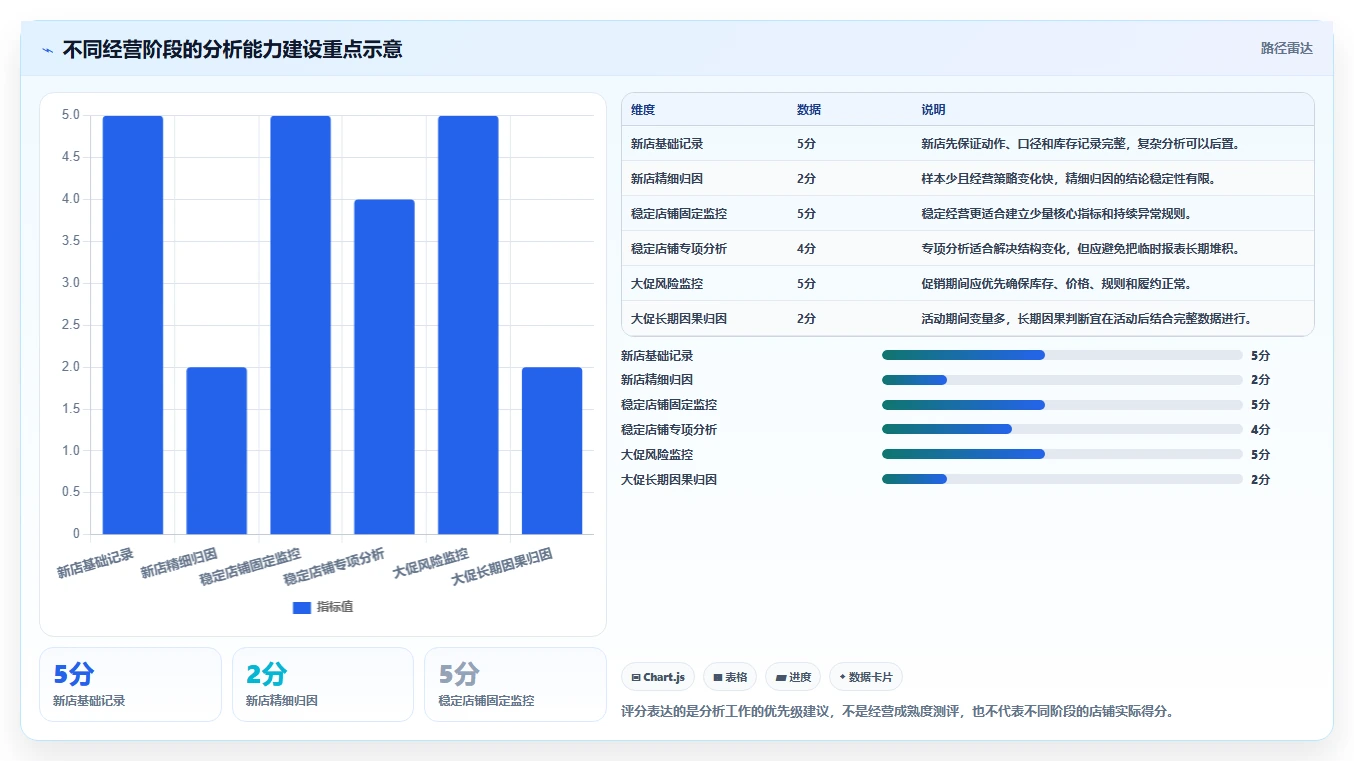Click description starting 新店先保证动作
1354x761 pixels.
click(1081, 144)
